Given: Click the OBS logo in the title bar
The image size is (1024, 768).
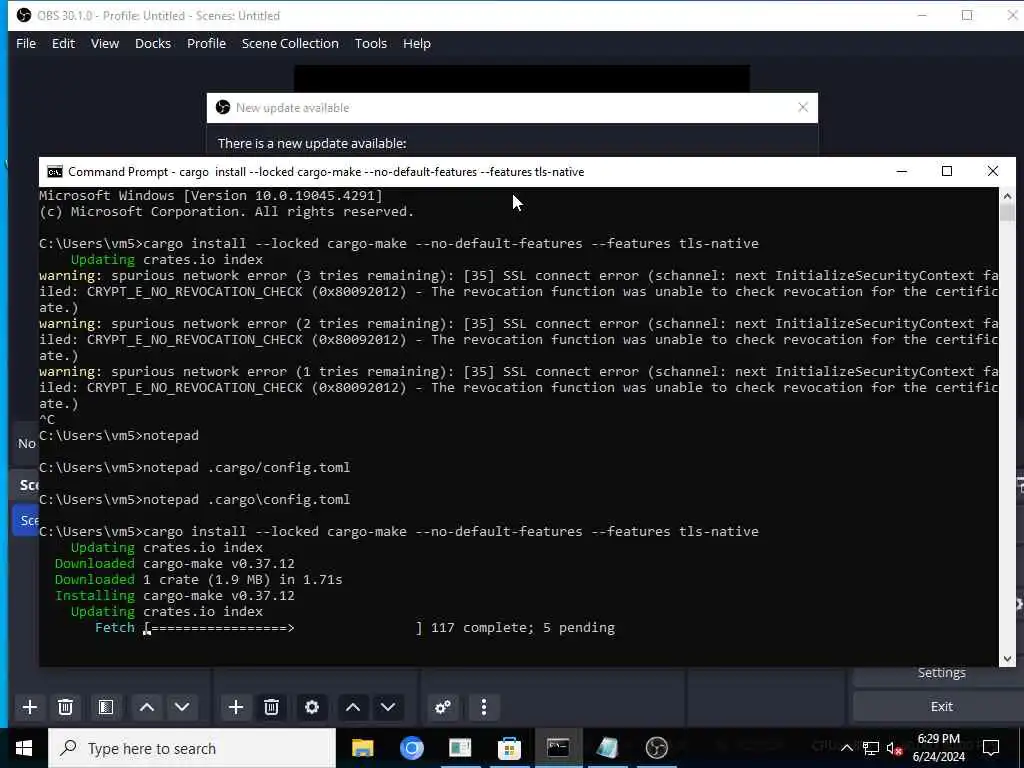Looking at the screenshot, I should [x=24, y=15].
